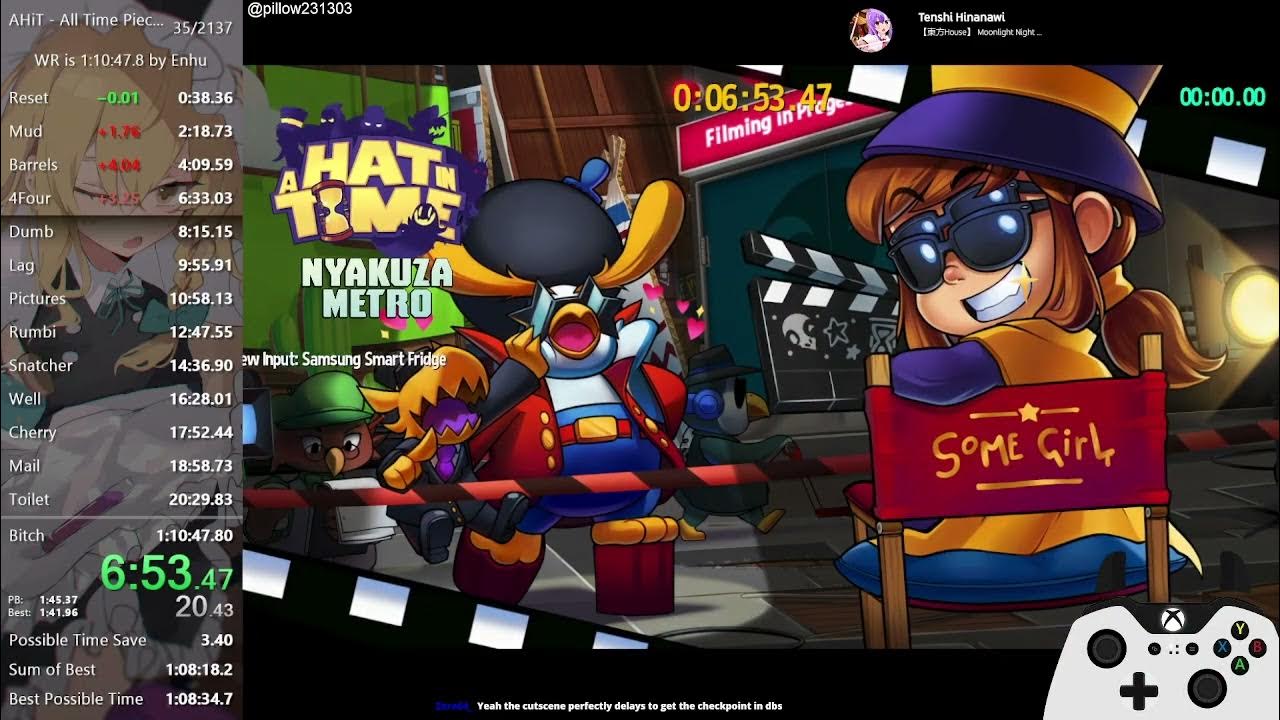The height and width of the screenshot is (720, 1280).
Task: Select the 'Mail' split row
Action: point(121,465)
